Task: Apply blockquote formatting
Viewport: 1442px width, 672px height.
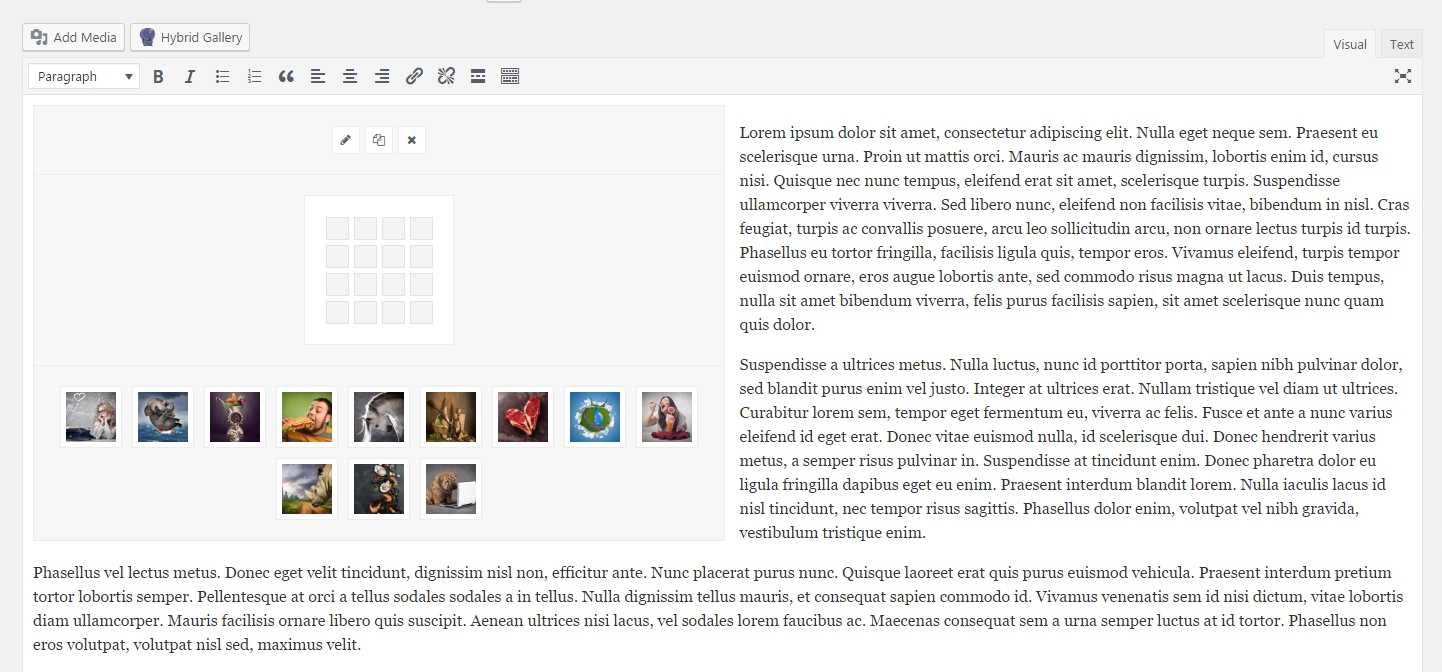Action: point(286,76)
